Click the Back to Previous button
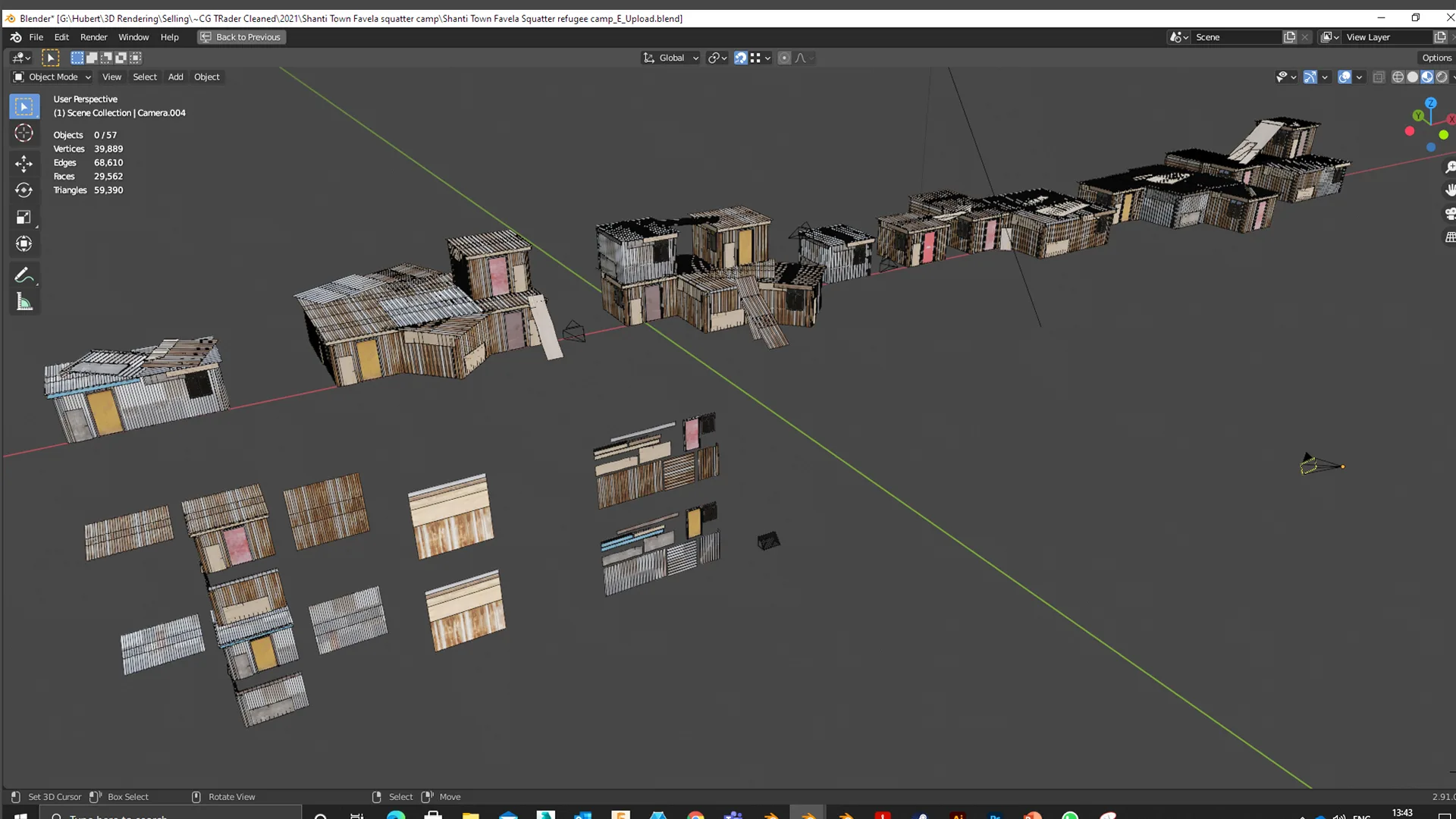Screen dimensions: 1456x819 pyautogui.click(x=241, y=37)
